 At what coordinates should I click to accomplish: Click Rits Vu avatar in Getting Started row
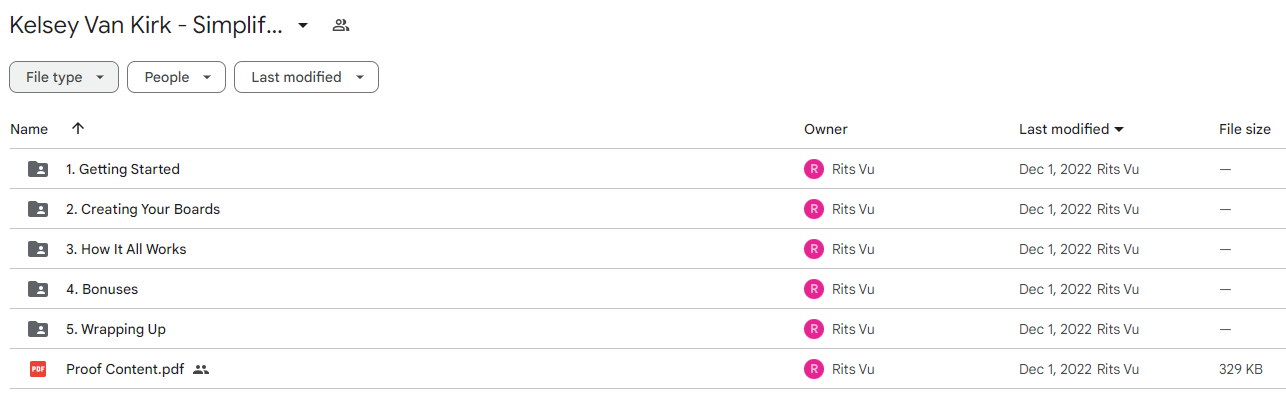pyautogui.click(x=814, y=169)
